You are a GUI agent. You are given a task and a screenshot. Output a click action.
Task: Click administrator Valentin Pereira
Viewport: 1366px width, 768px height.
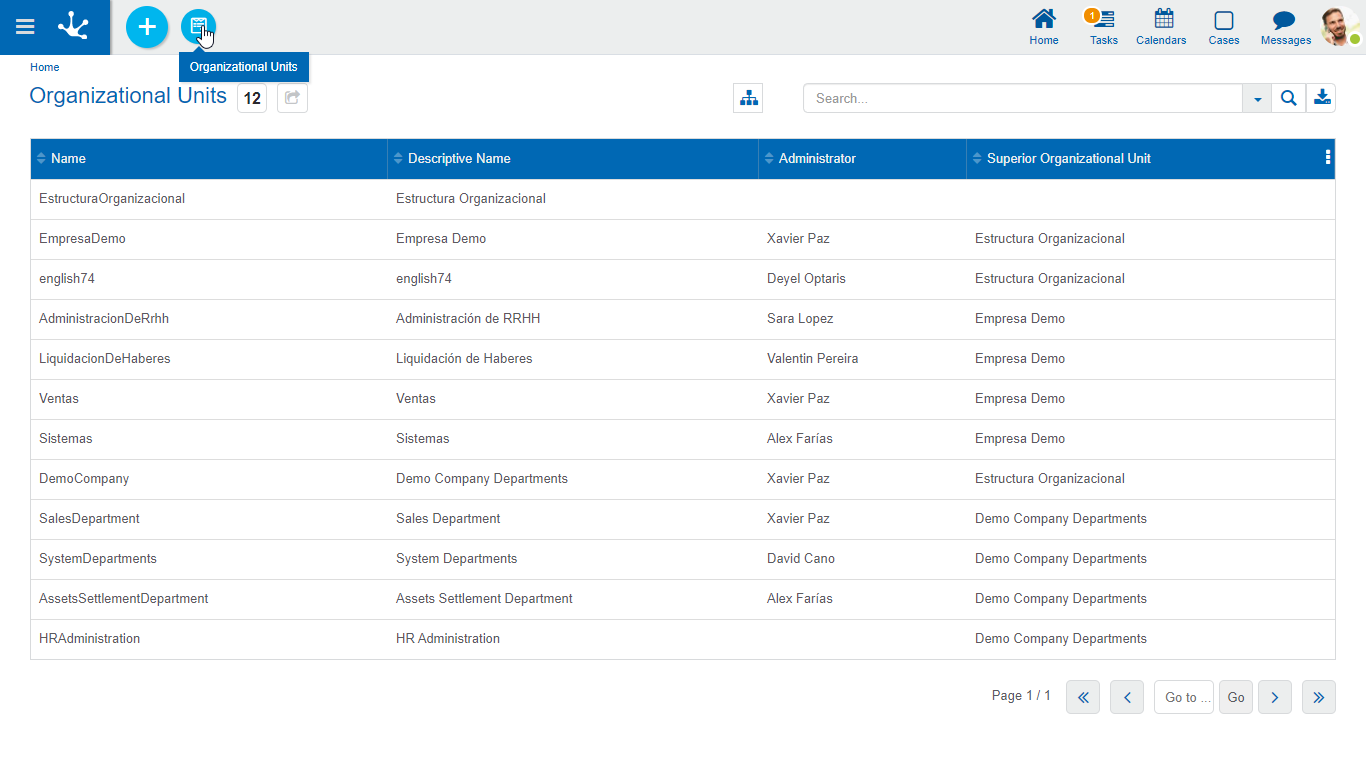(813, 359)
